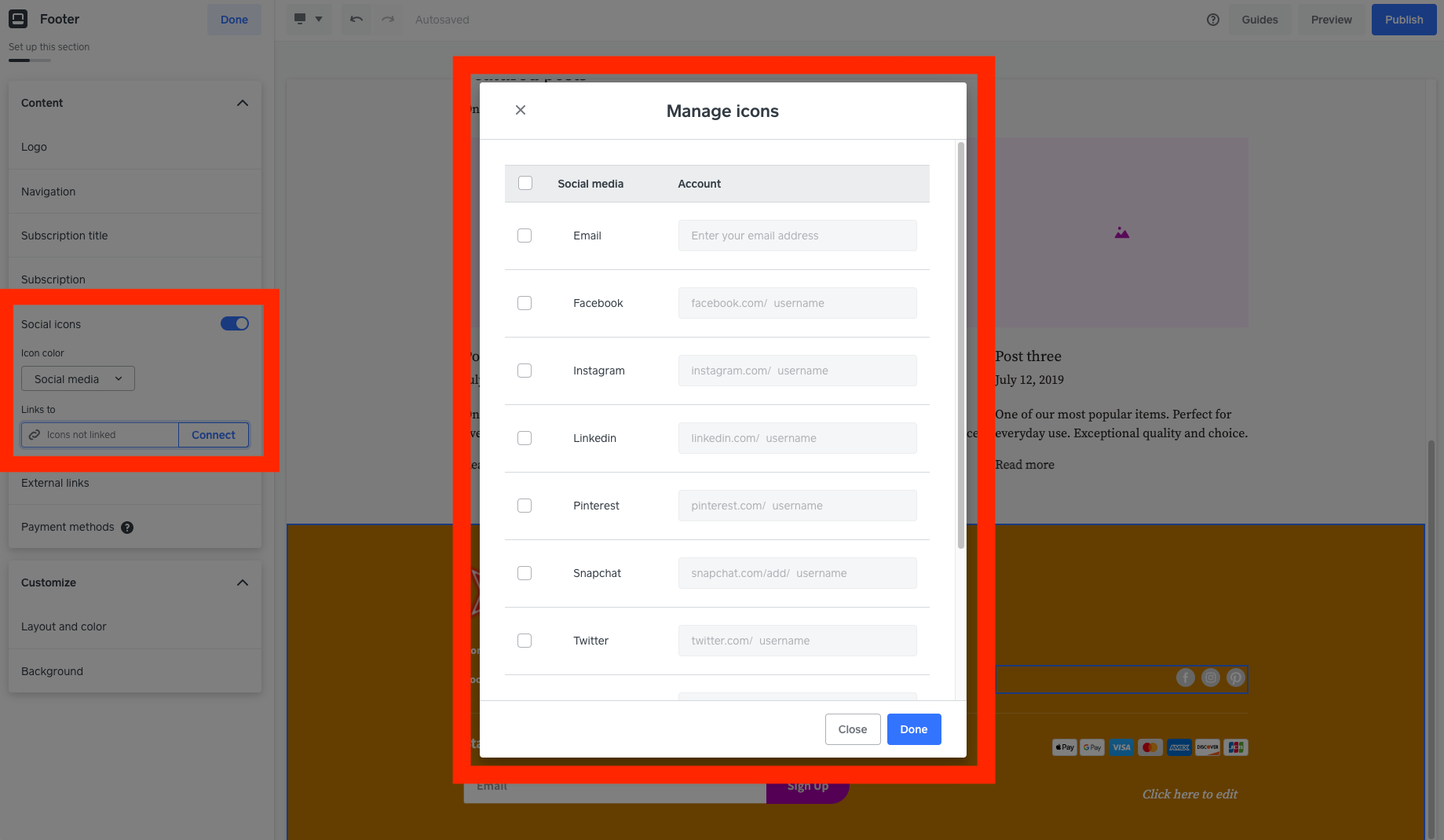This screenshot has width=1444, height=840.
Task: Click the 'Click here to edit' text
Action: tap(1190, 794)
